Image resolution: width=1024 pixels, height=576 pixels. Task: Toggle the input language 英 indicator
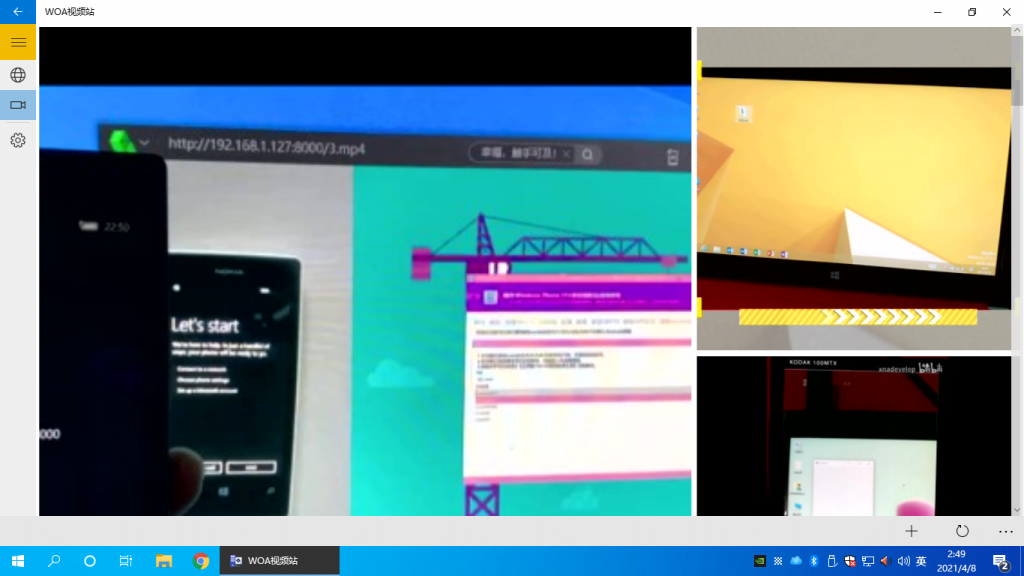click(921, 561)
